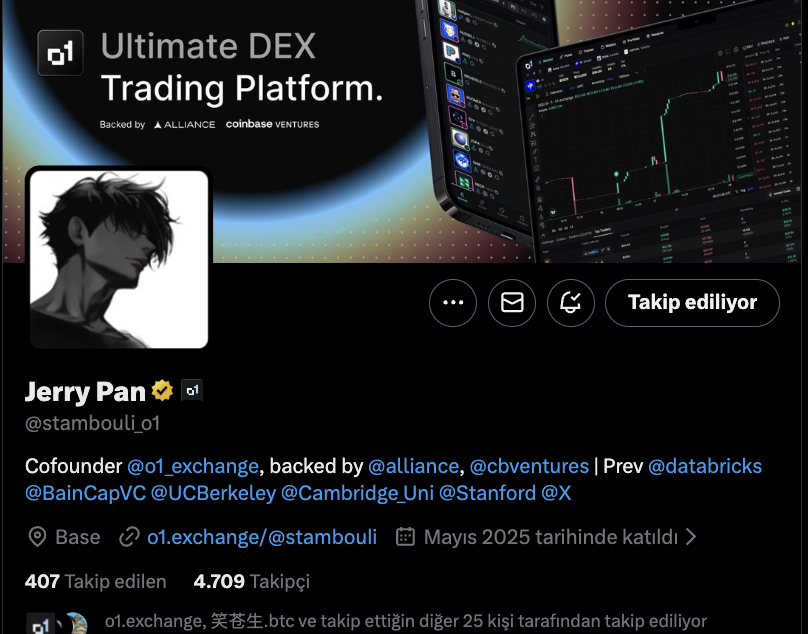View the 407 Takip edilen list

(x=95, y=581)
